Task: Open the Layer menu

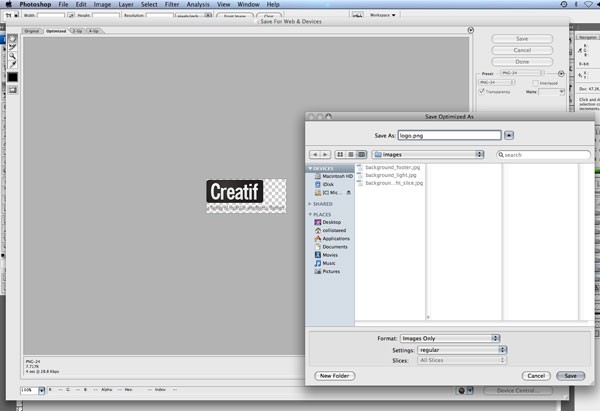Action: coord(126,4)
